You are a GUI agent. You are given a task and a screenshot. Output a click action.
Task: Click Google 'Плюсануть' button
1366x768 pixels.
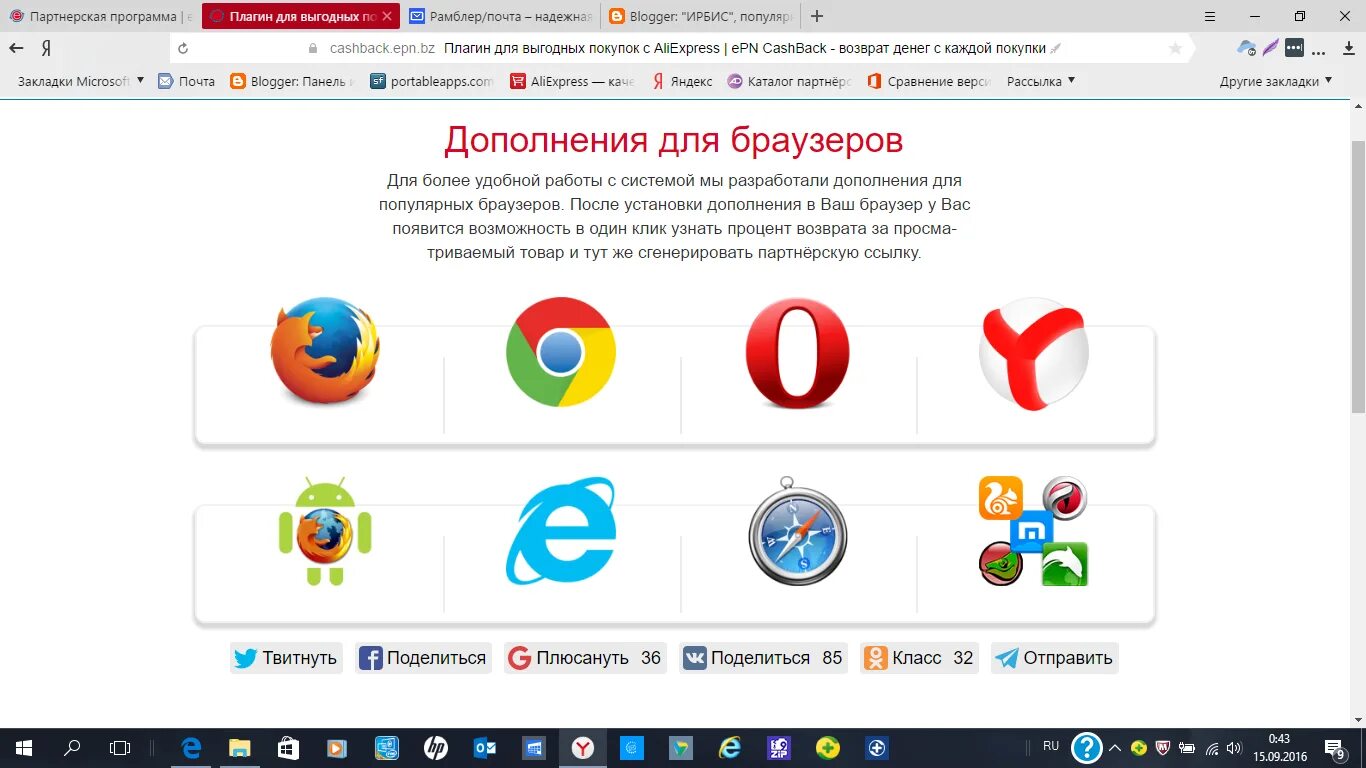(x=585, y=658)
